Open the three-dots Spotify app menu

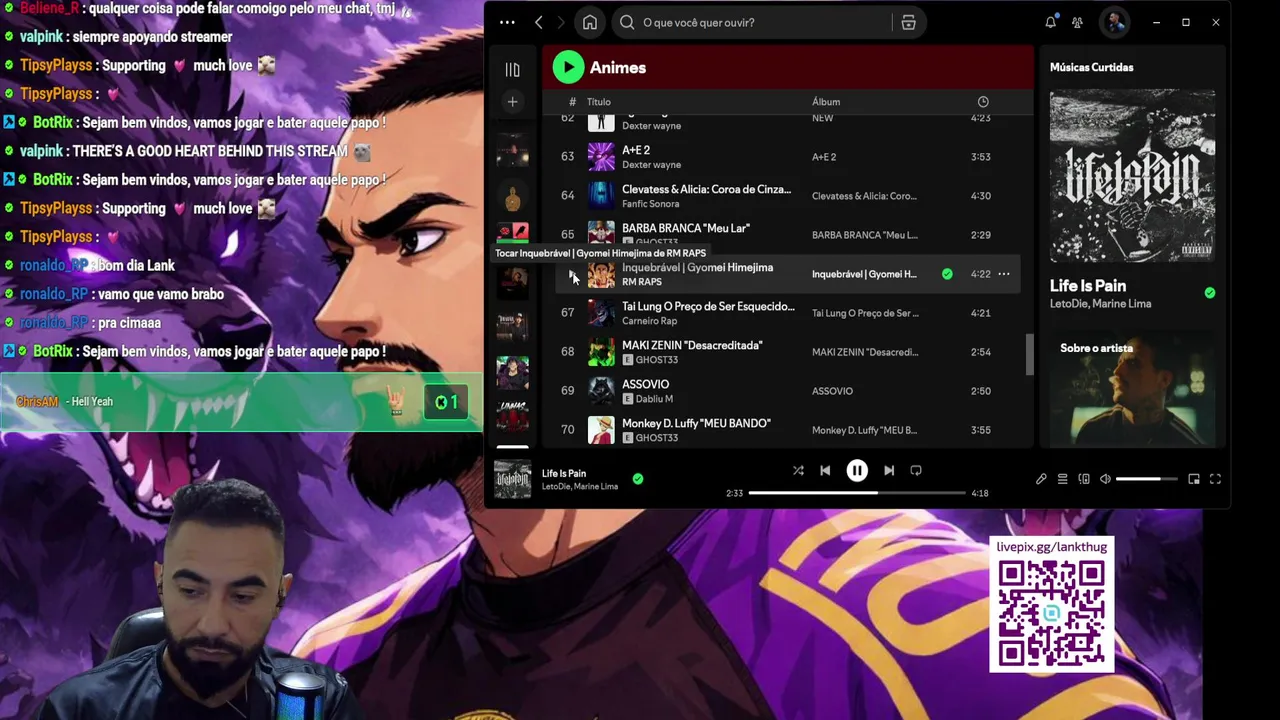(x=507, y=22)
